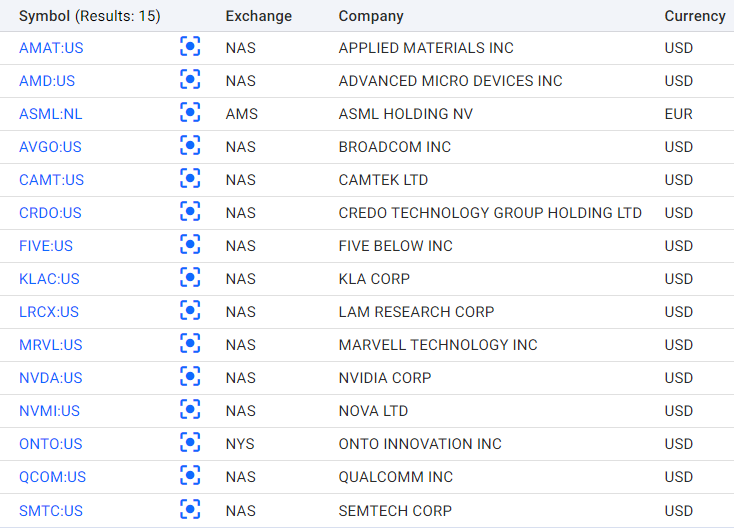The width and height of the screenshot is (734, 529).
Task: Click the focus icon in LRCX:US row
Action: (190, 311)
